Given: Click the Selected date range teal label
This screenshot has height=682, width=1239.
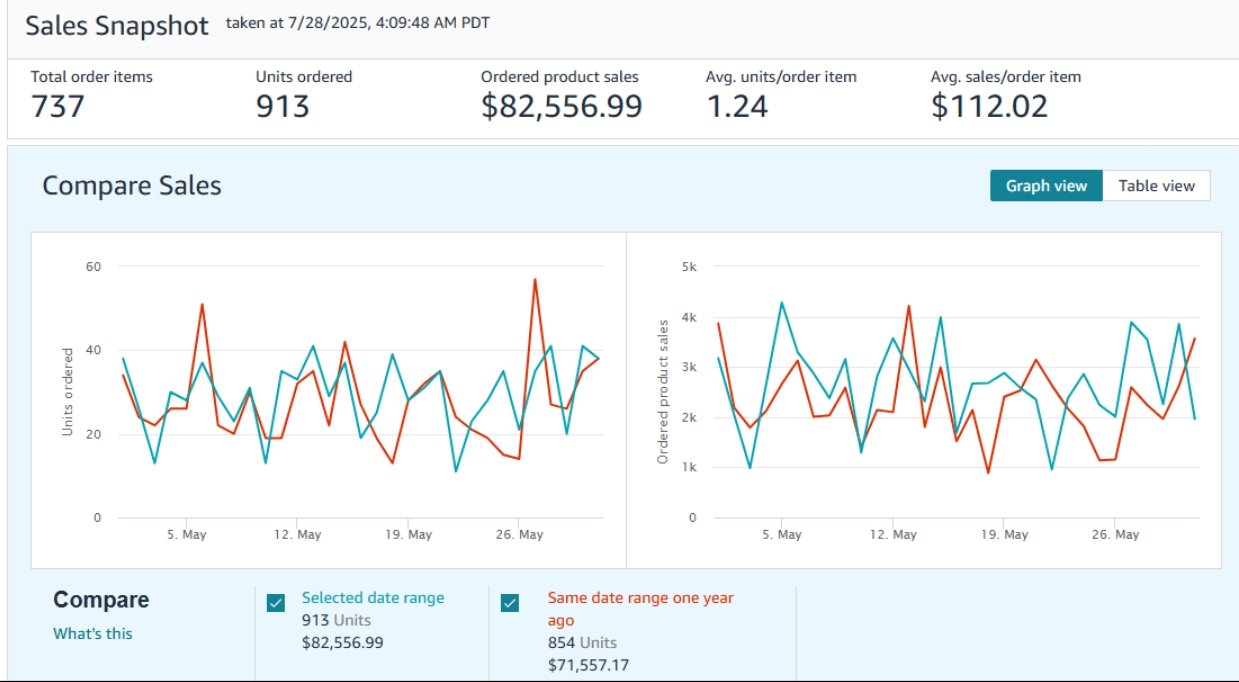Looking at the screenshot, I should (372, 598).
